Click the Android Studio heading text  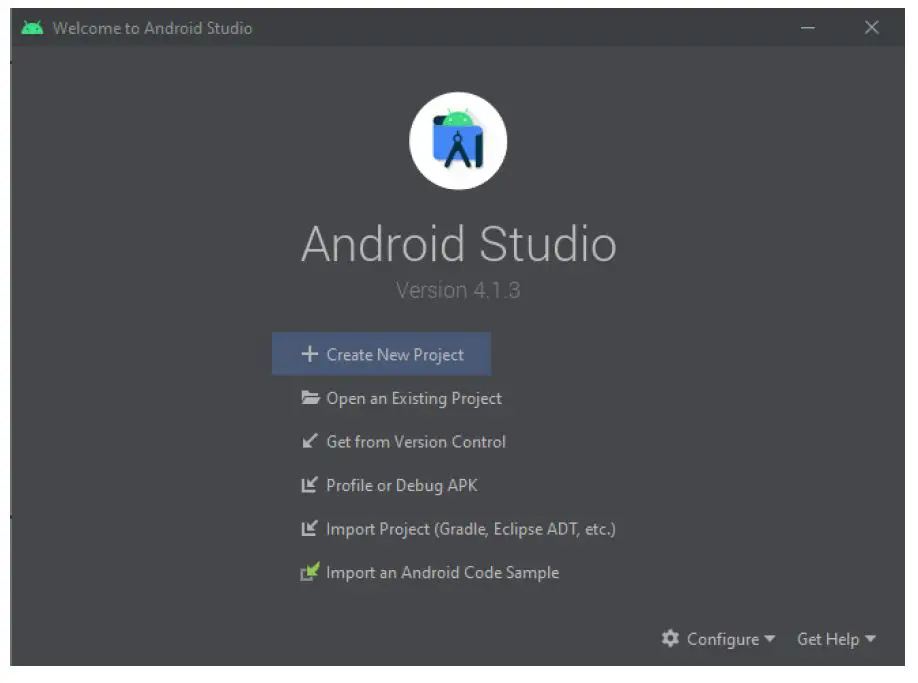tap(458, 244)
